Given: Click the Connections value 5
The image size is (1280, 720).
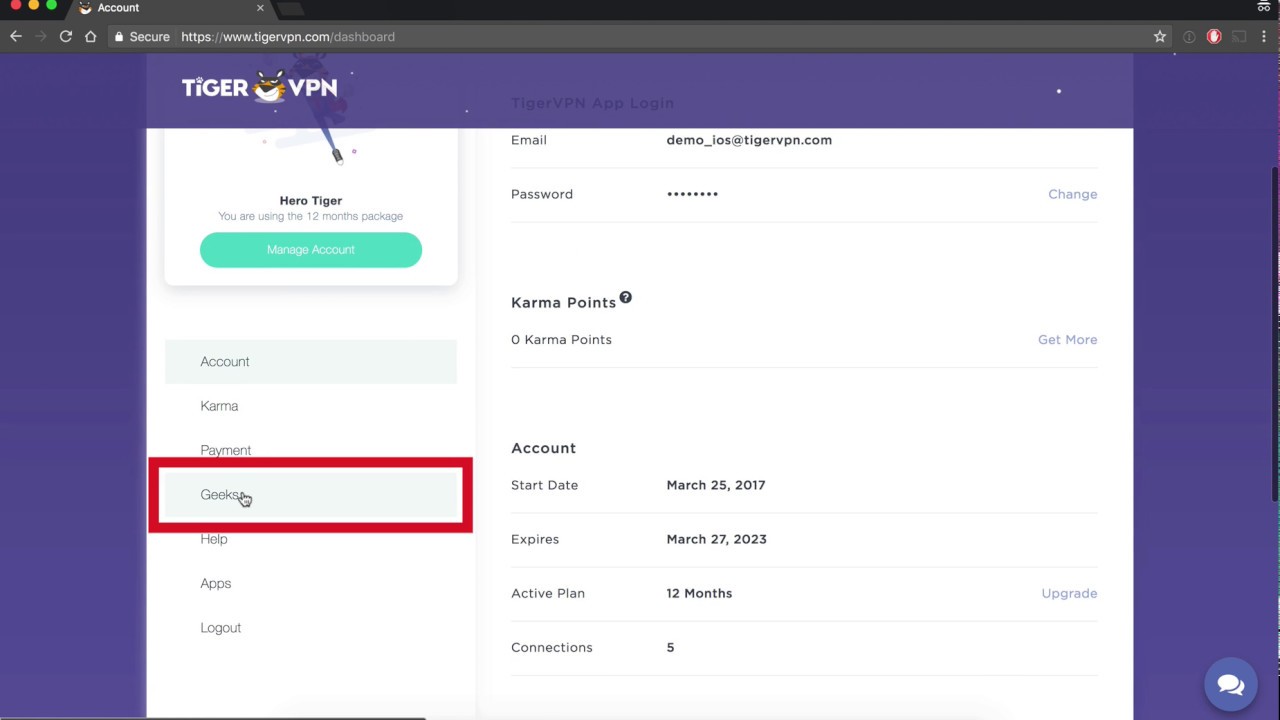Looking at the screenshot, I should tap(670, 647).
